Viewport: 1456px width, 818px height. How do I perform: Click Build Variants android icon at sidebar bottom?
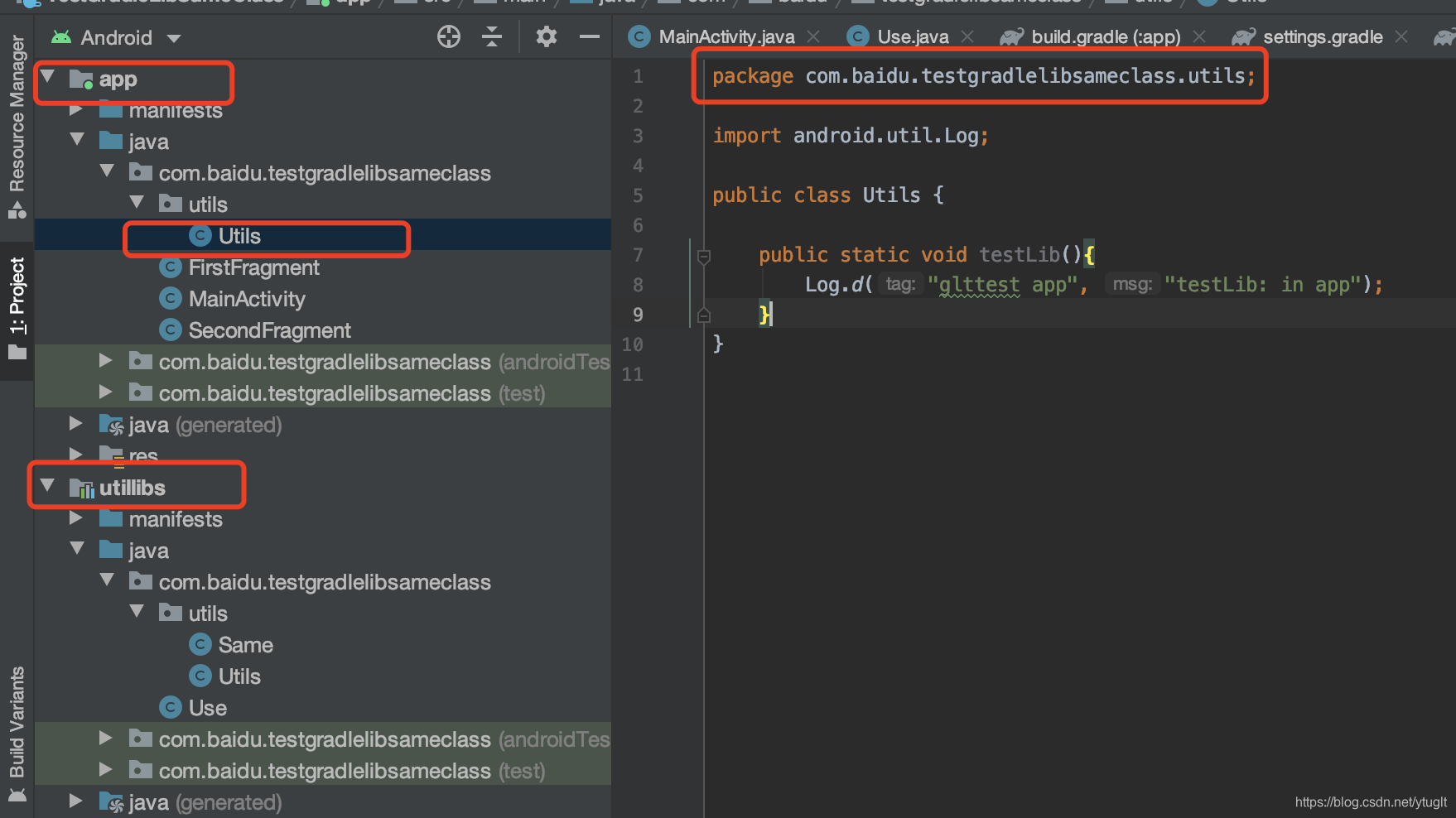(x=17, y=796)
